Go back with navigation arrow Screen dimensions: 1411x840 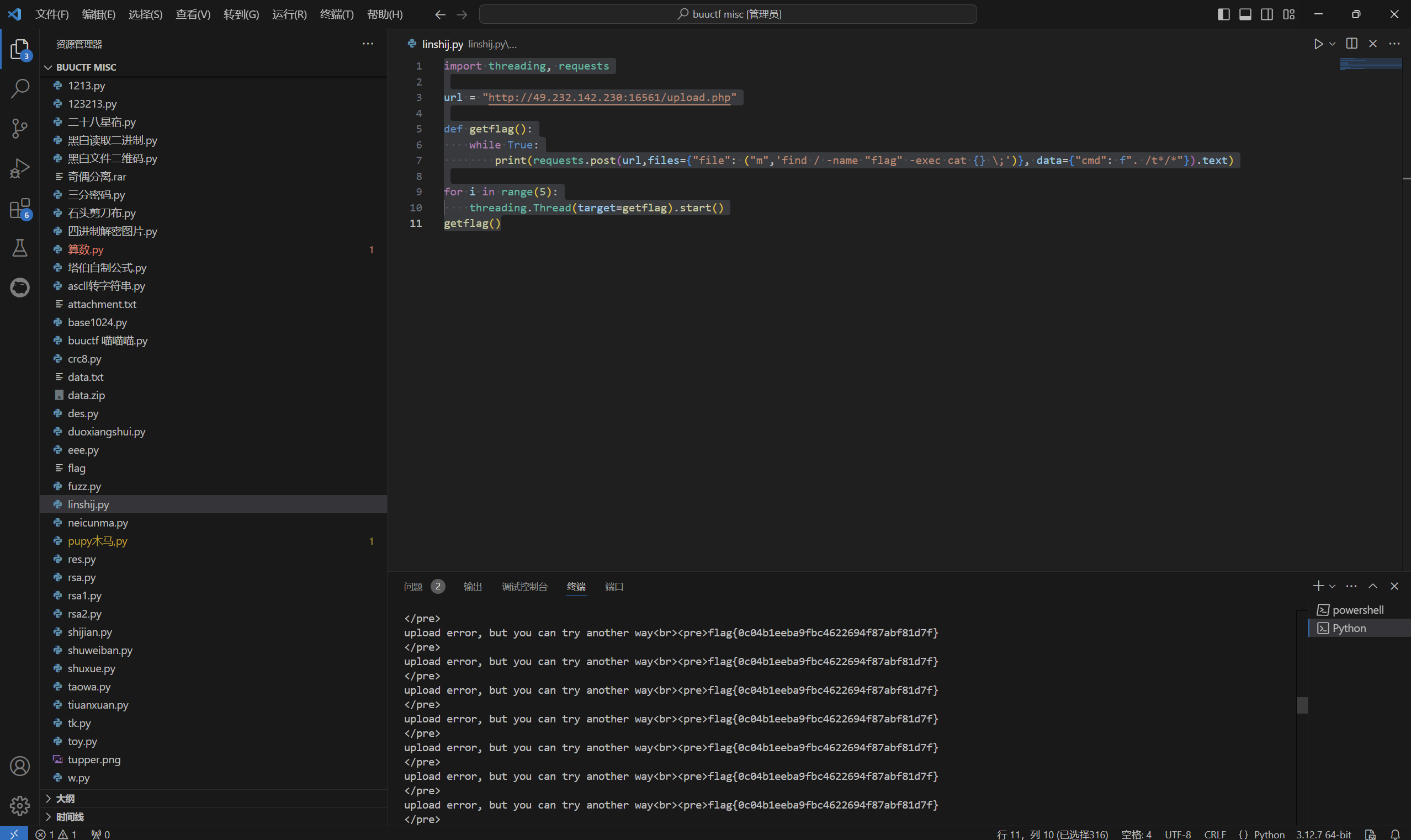click(441, 14)
